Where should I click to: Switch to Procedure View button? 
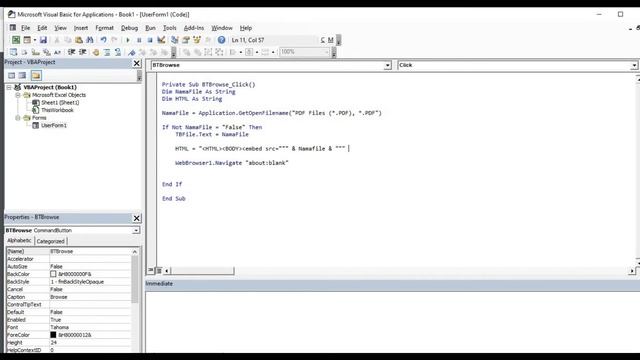point(151,270)
